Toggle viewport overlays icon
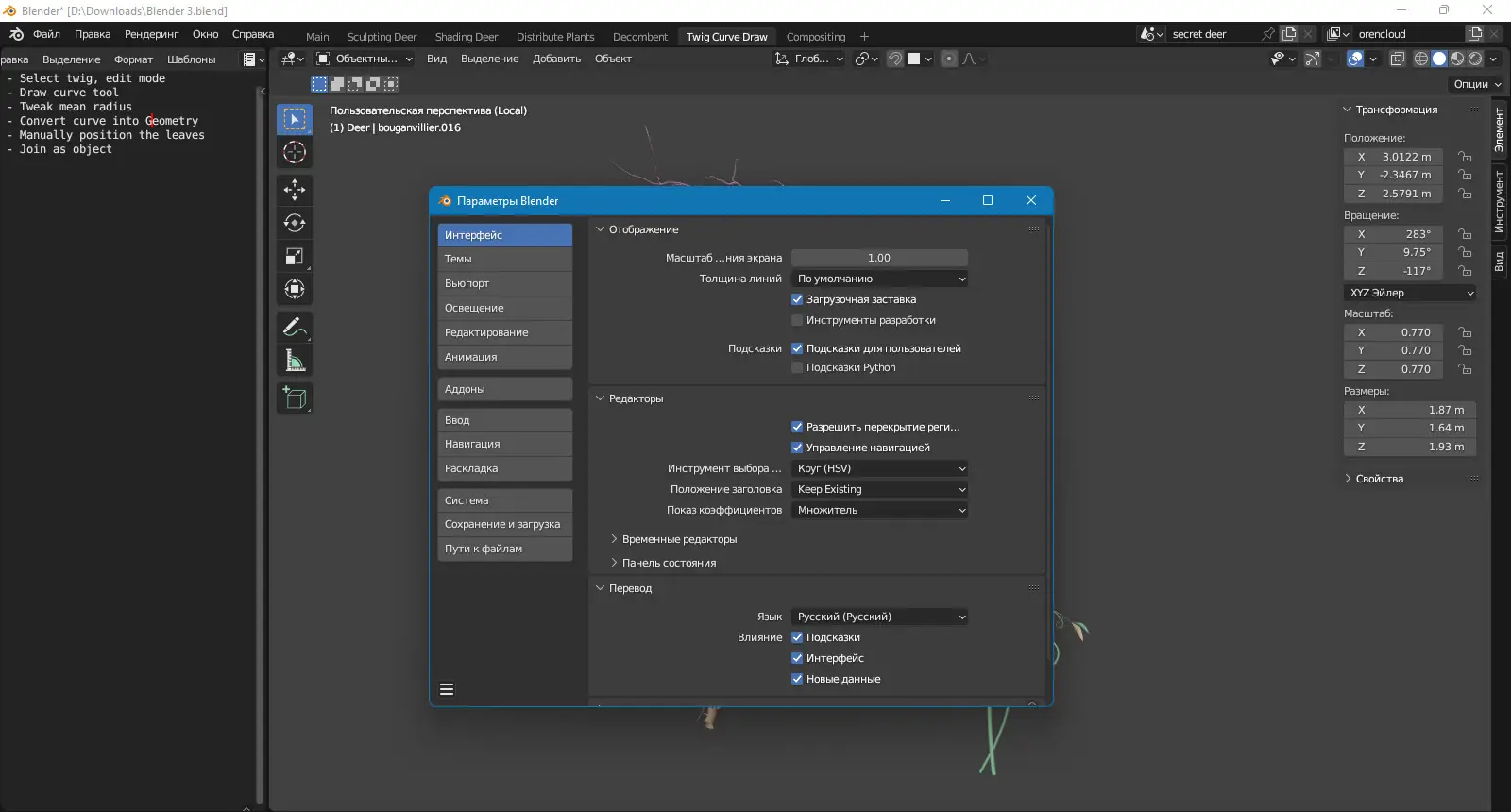 pos(1355,59)
